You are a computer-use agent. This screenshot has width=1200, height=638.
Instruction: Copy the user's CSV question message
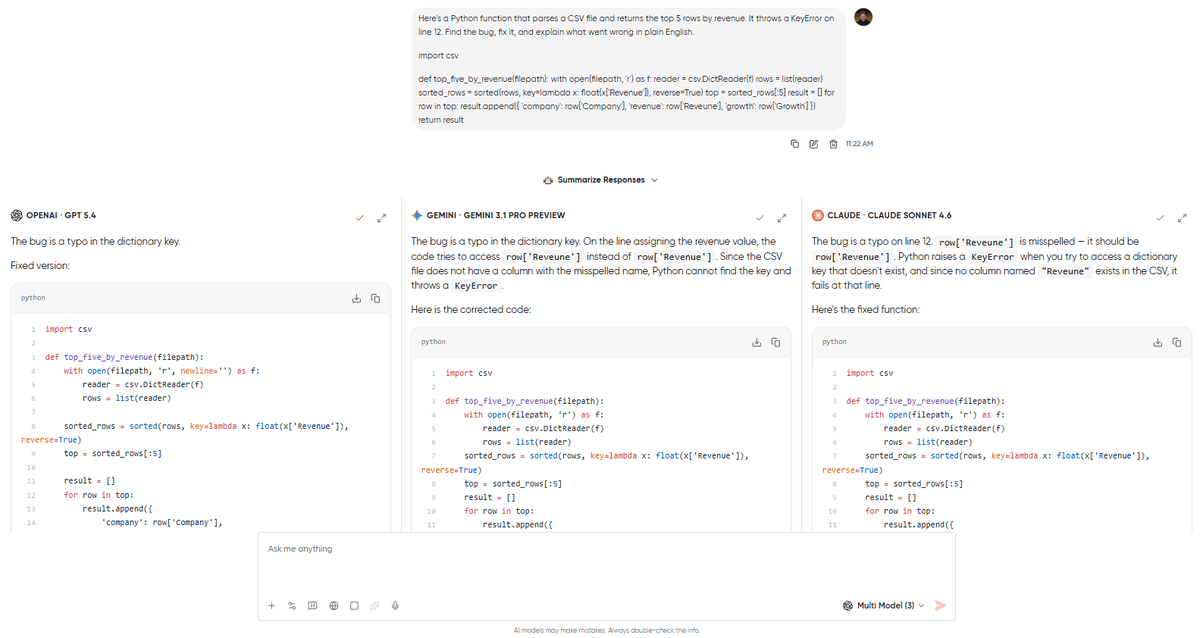[795, 144]
